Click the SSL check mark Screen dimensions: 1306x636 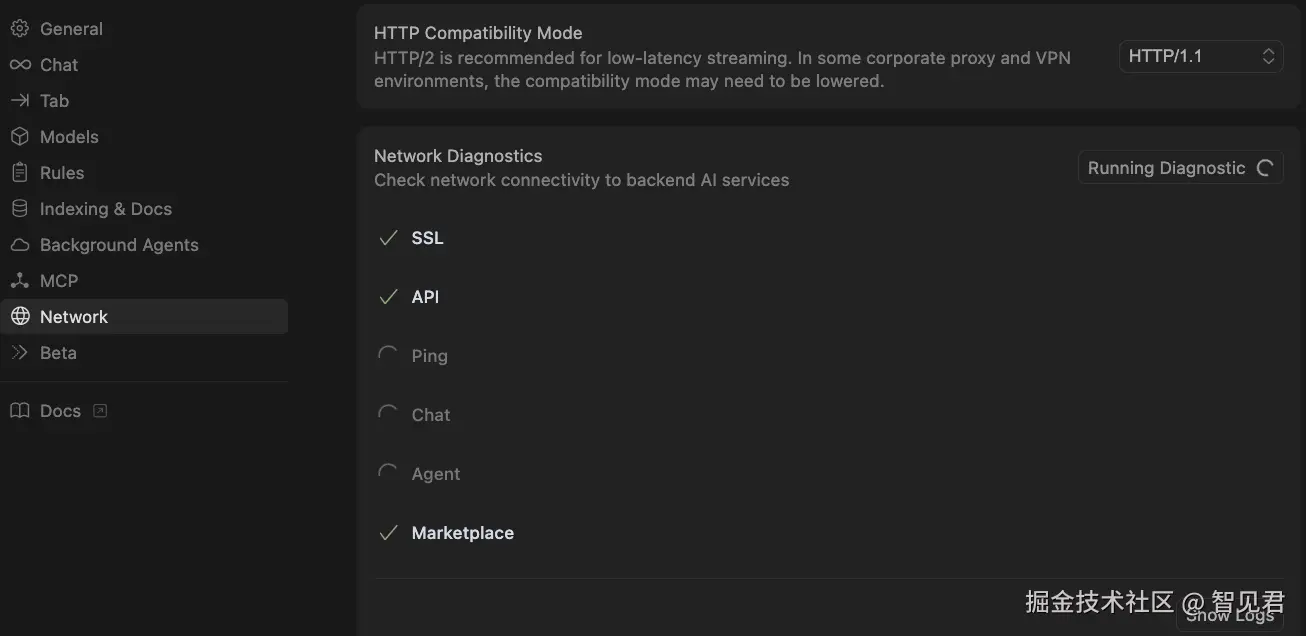388,238
